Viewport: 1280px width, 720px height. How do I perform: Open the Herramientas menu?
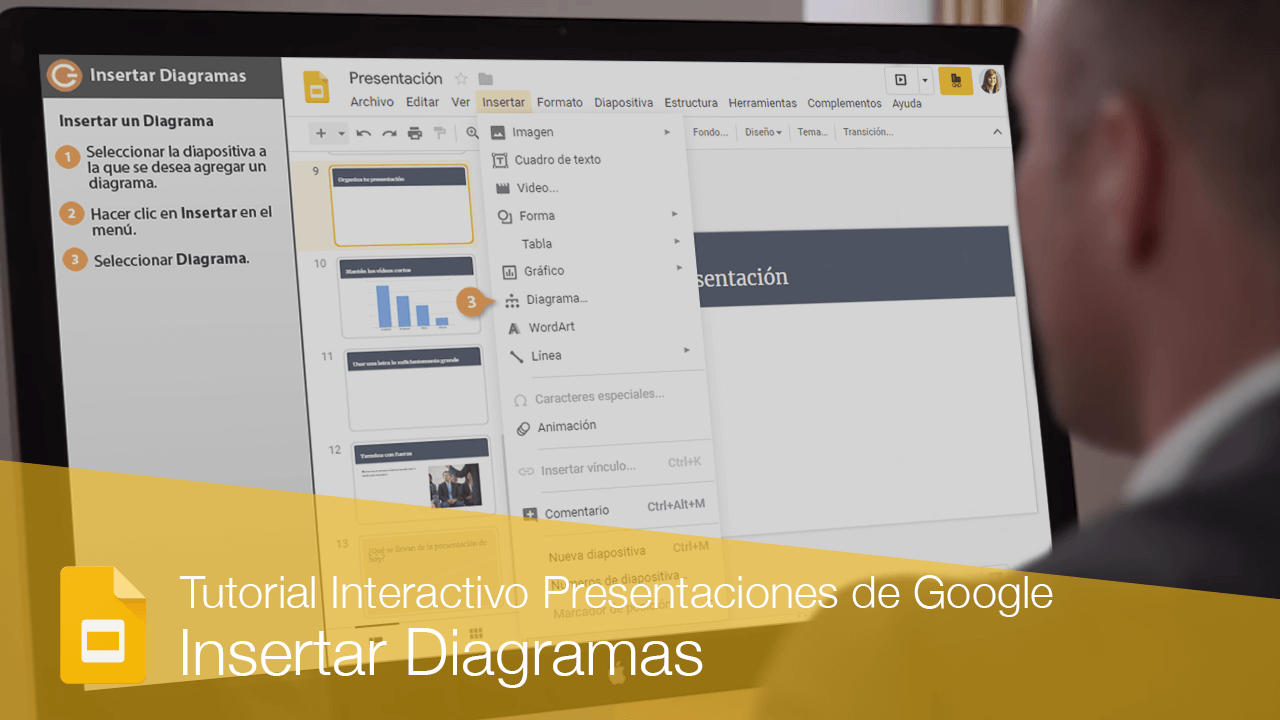click(763, 103)
